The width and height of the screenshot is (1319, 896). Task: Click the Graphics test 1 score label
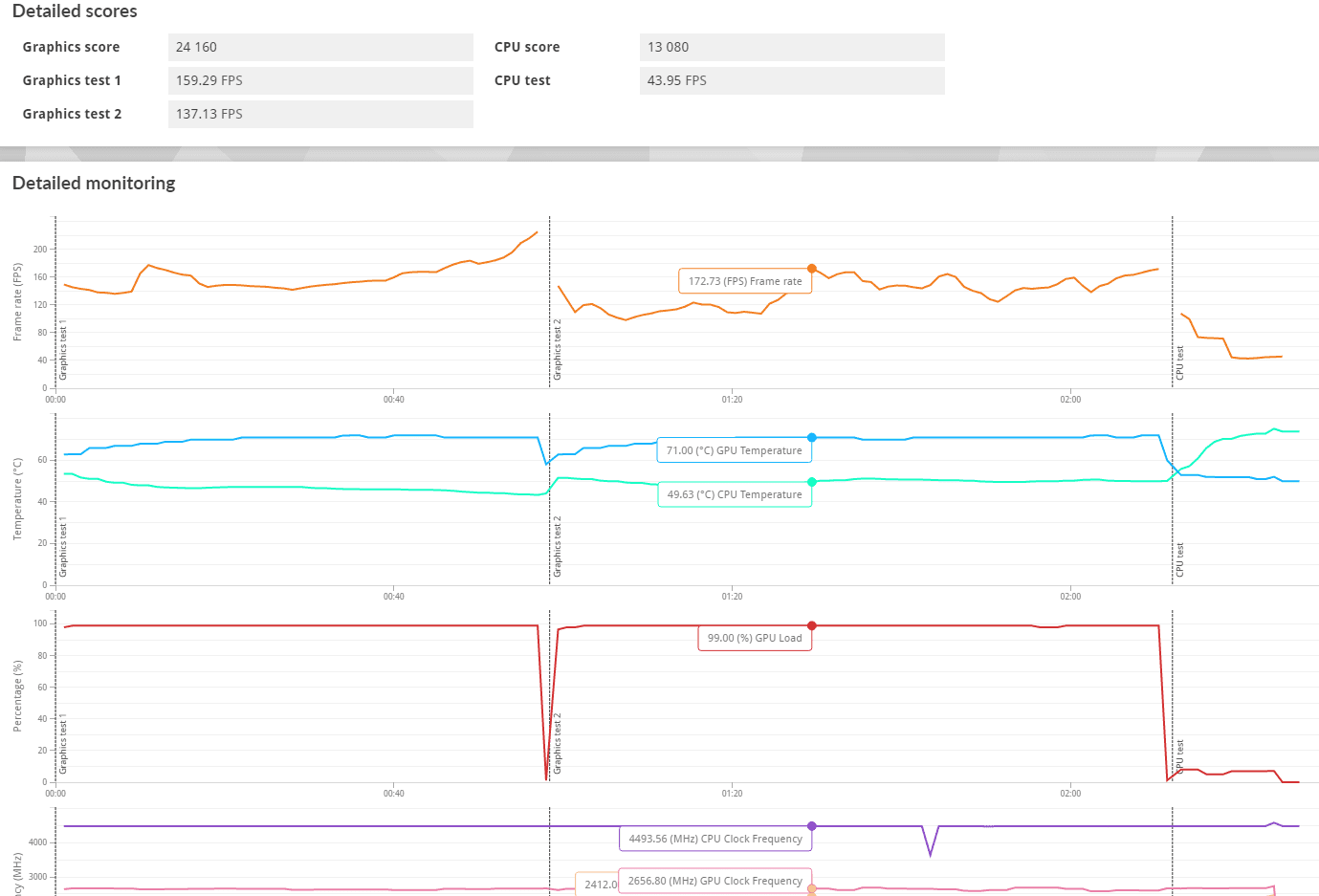coord(72,80)
